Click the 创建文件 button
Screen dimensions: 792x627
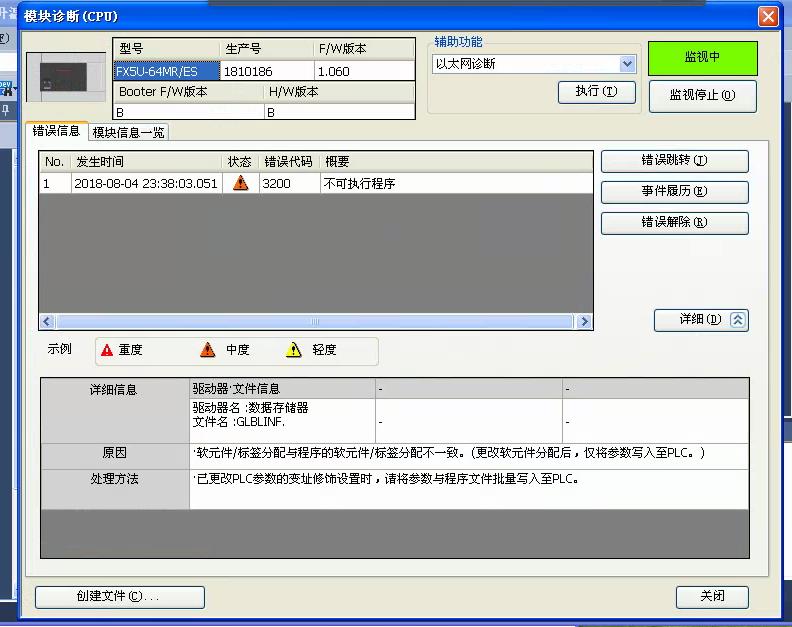(119, 596)
